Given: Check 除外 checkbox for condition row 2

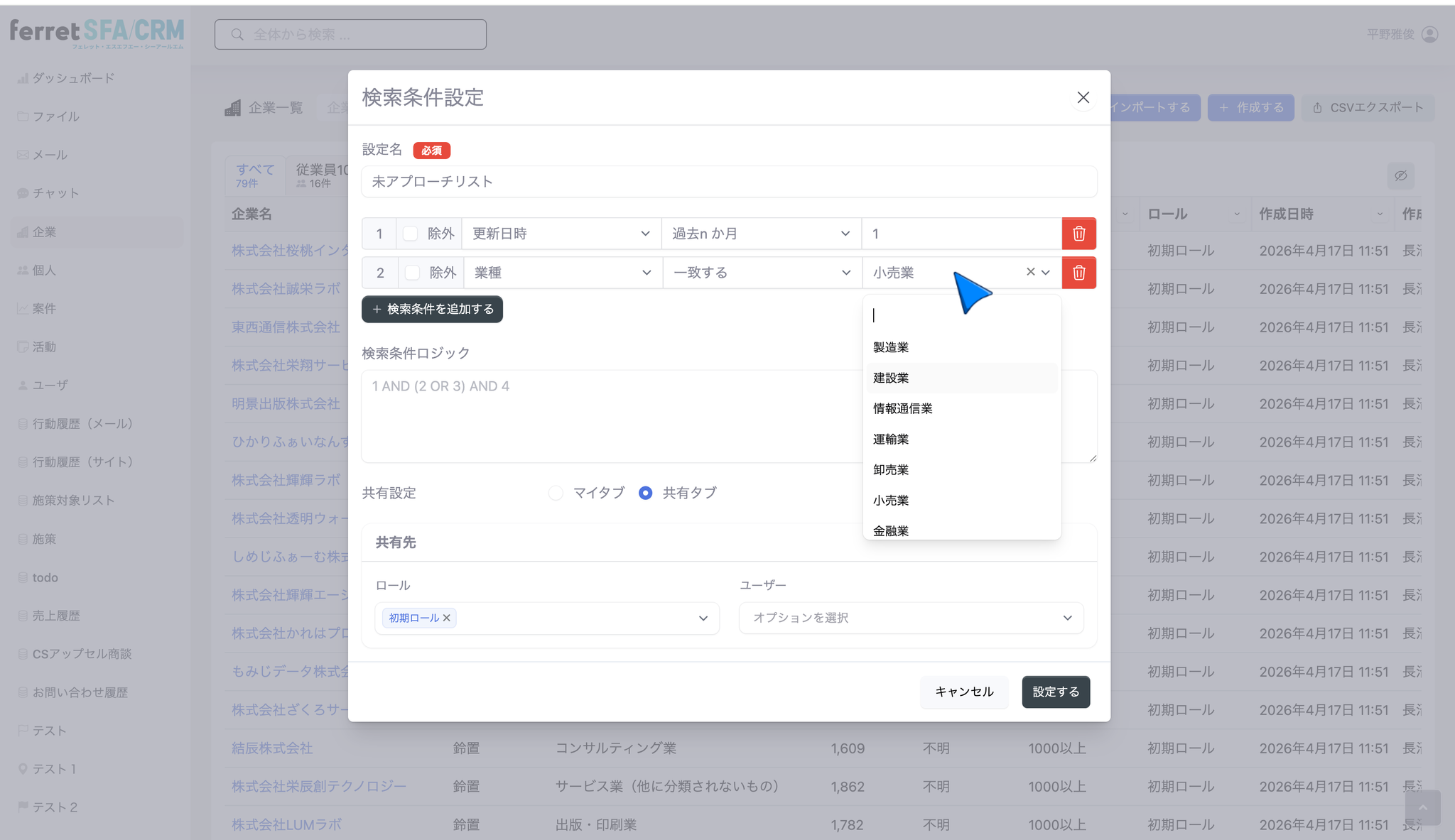Looking at the screenshot, I should point(413,273).
